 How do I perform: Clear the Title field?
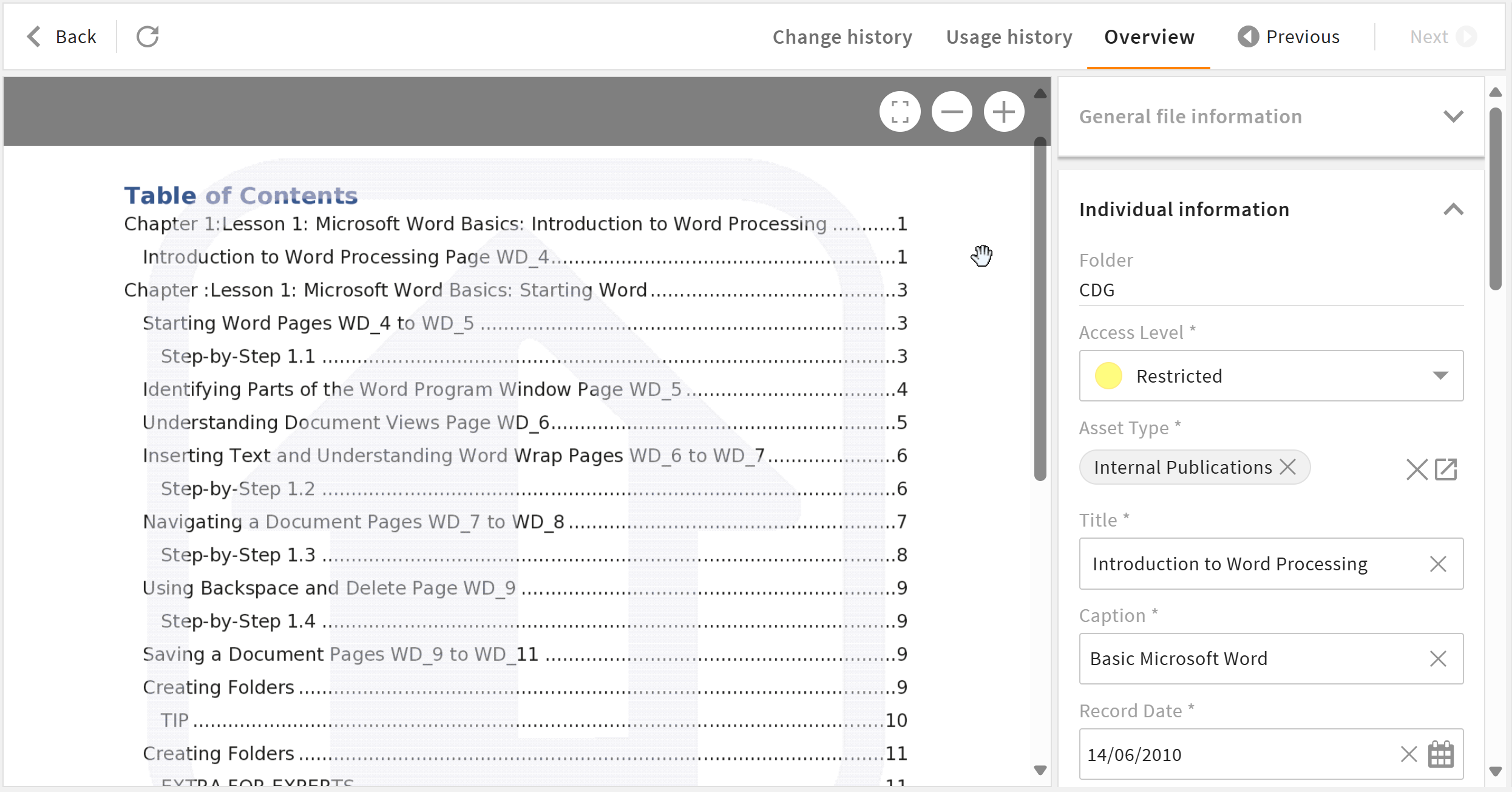[1437, 564]
